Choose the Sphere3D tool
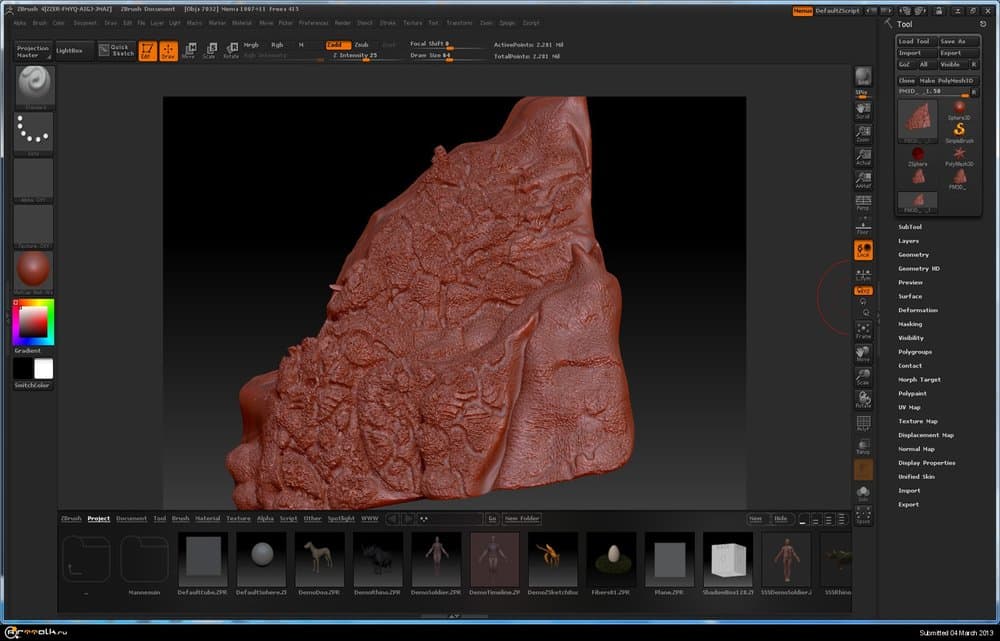 959,108
